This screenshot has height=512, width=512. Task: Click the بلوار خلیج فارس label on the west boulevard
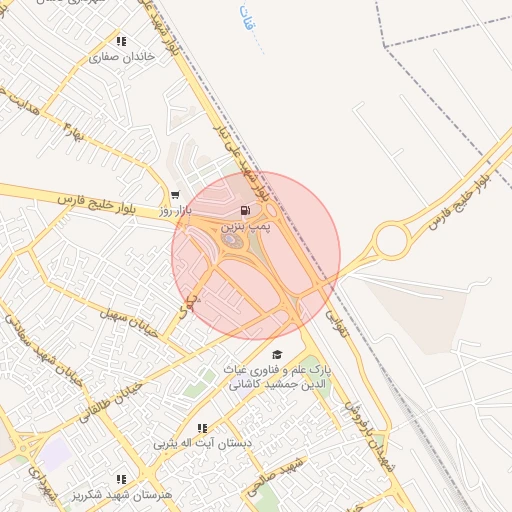click(97, 204)
